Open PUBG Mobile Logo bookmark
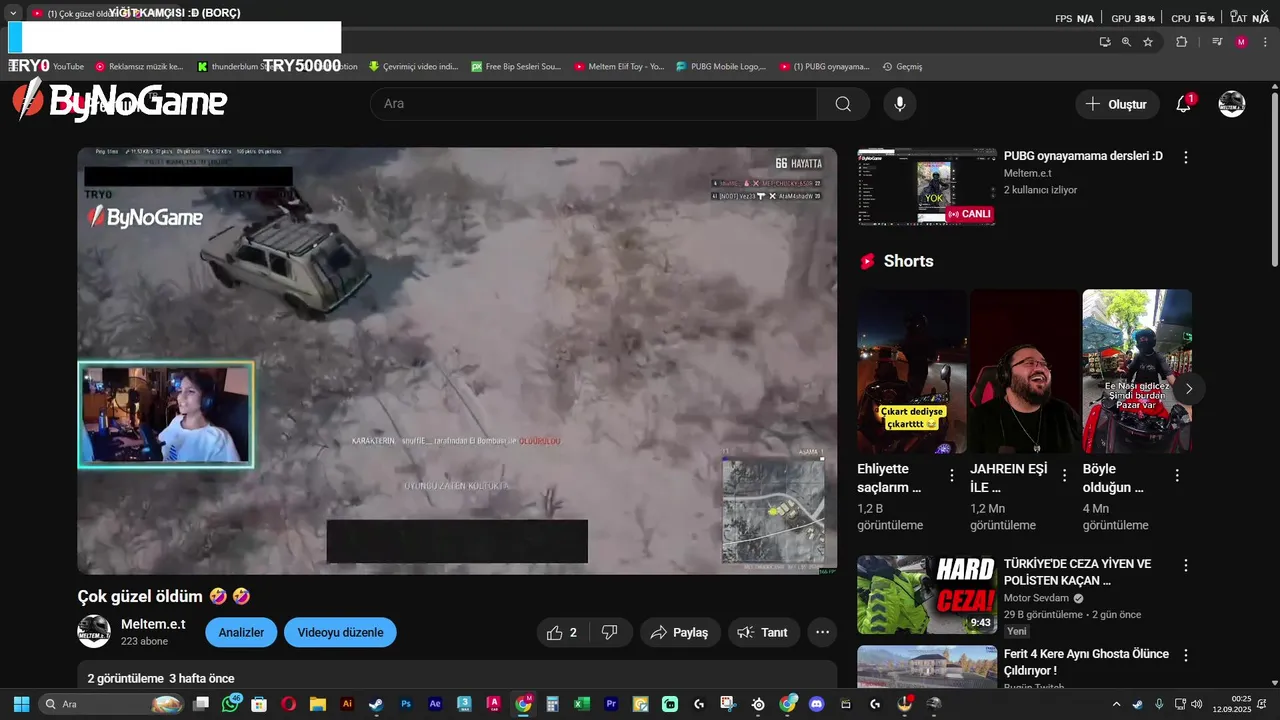 point(721,66)
